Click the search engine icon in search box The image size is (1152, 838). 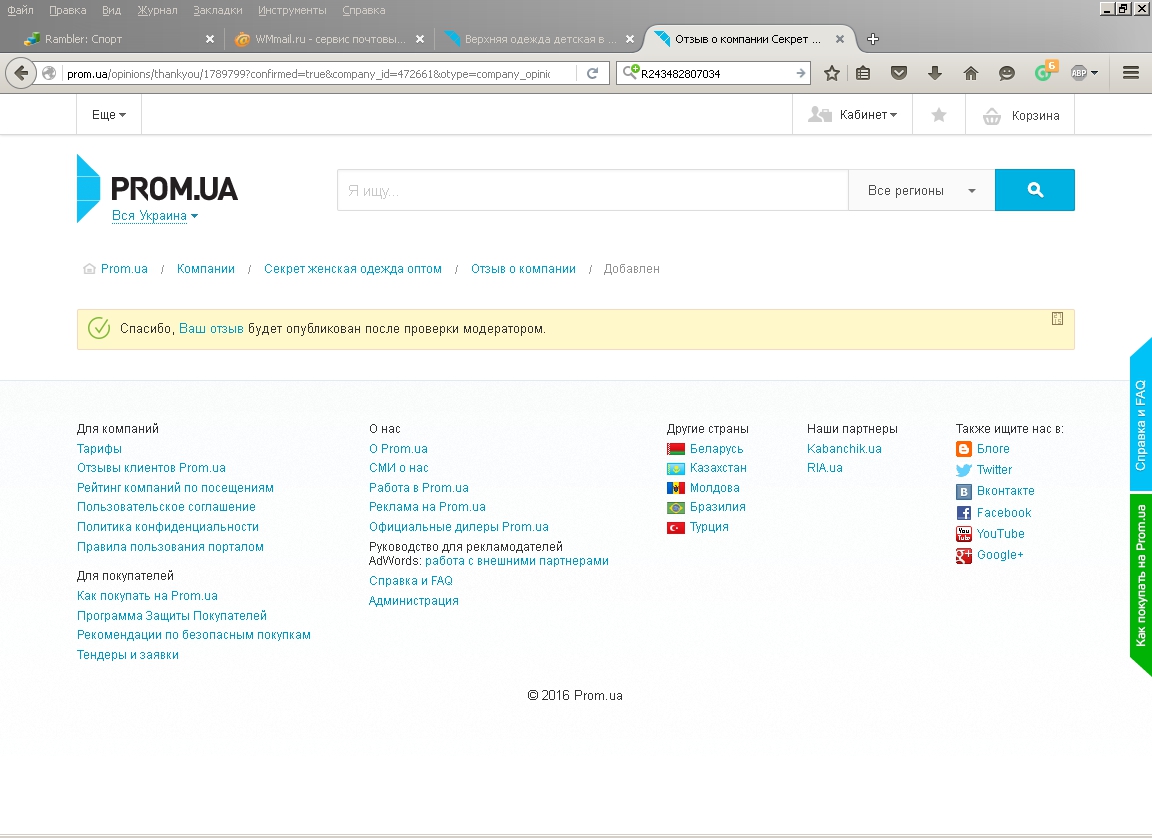[x=630, y=73]
